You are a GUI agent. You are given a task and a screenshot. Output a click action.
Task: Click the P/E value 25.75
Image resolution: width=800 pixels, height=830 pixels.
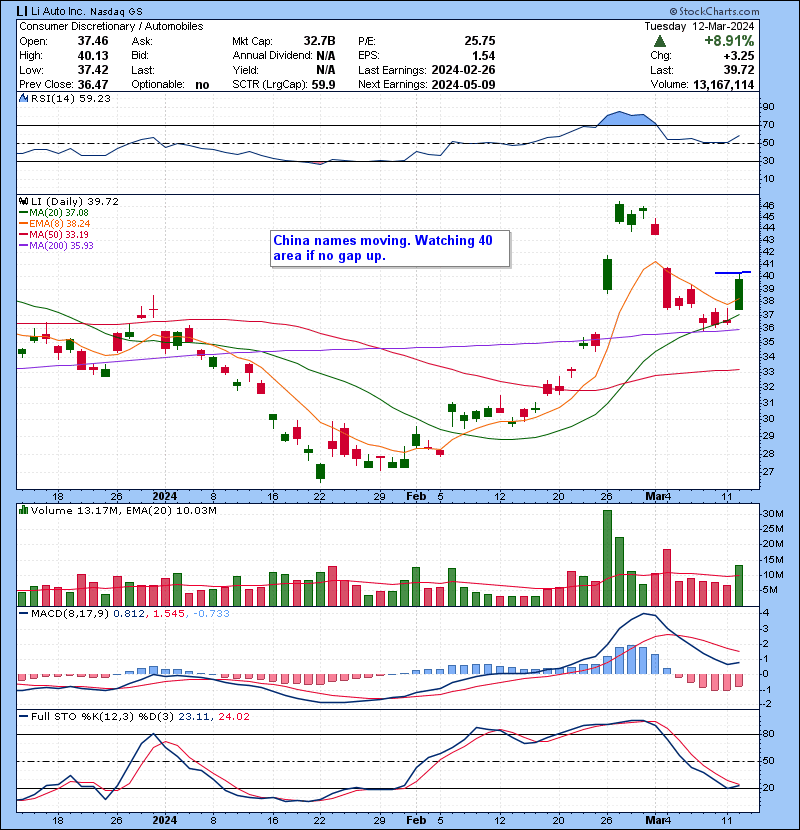pyautogui.click(x=480, y=41)
